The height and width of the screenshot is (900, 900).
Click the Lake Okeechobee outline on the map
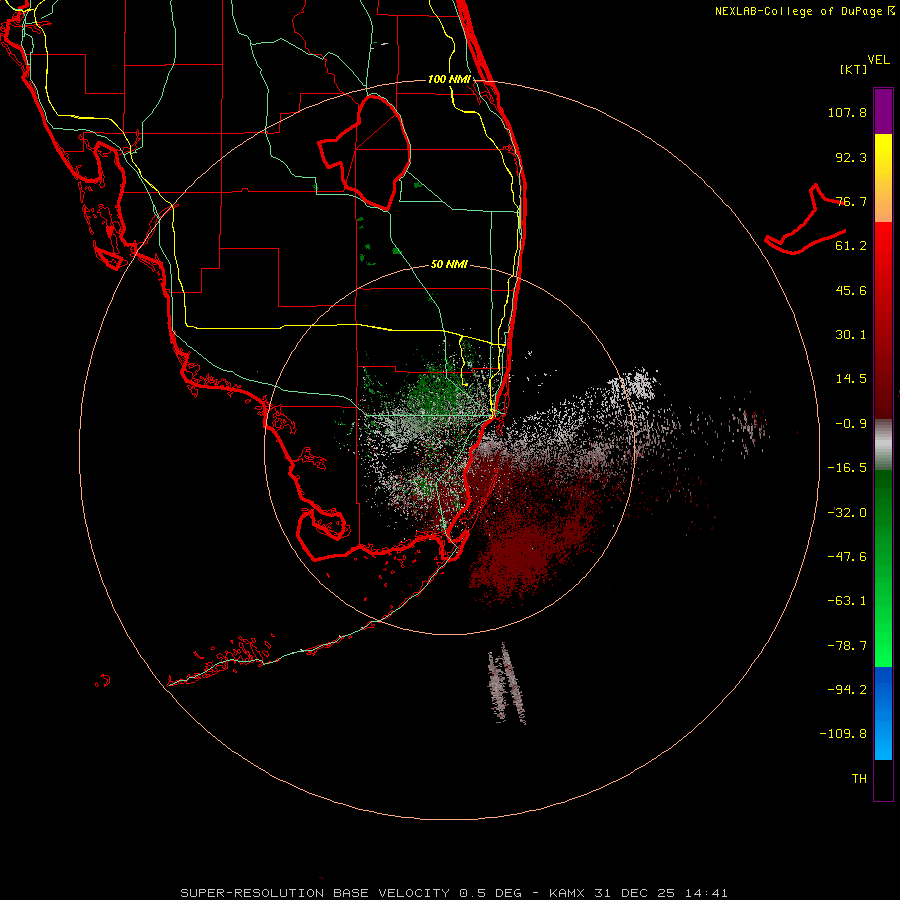[x=364, y=152]
